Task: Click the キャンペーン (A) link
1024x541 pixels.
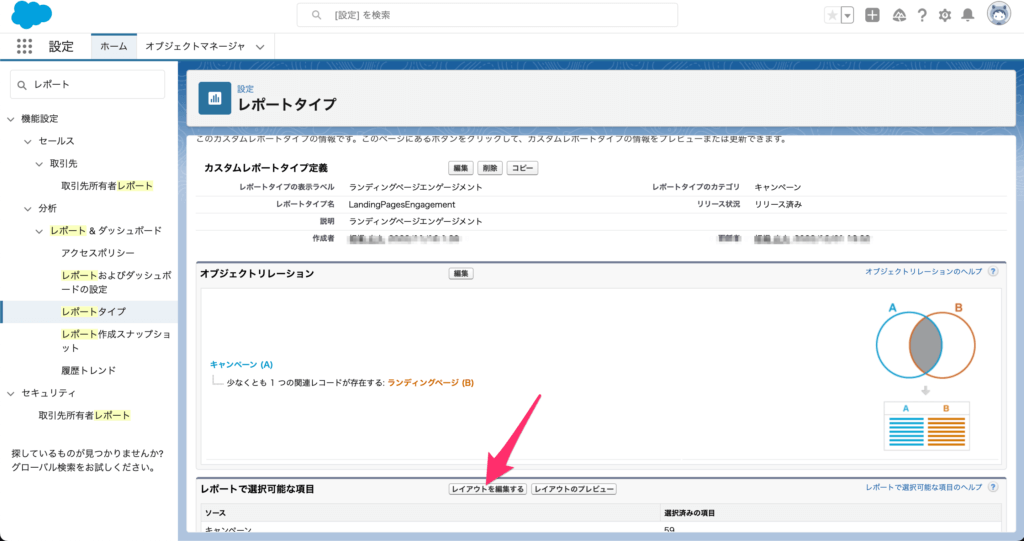Action: (x=242, y=365)
